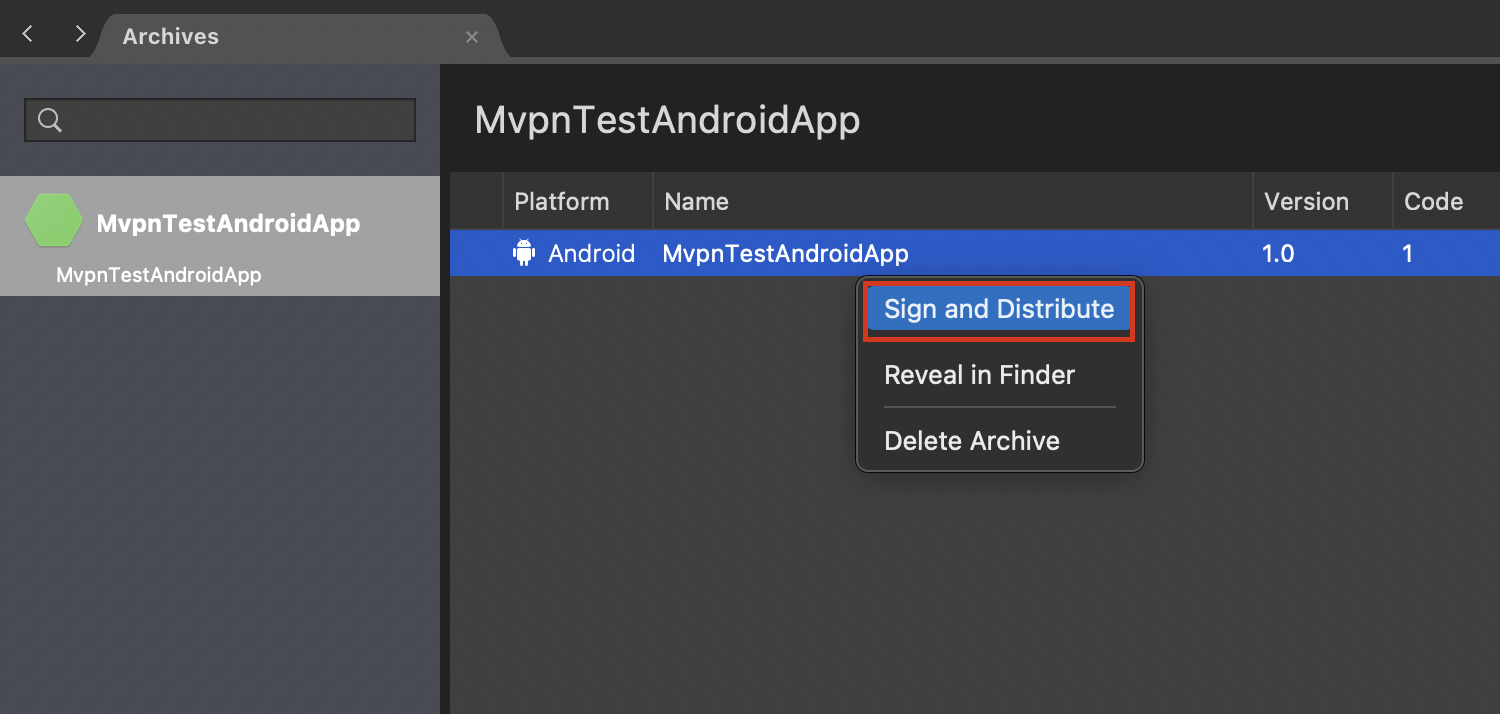This screenshot has width=1500, height=714.
Task: Sort archives by Code column header
Action: (1433, 201)
